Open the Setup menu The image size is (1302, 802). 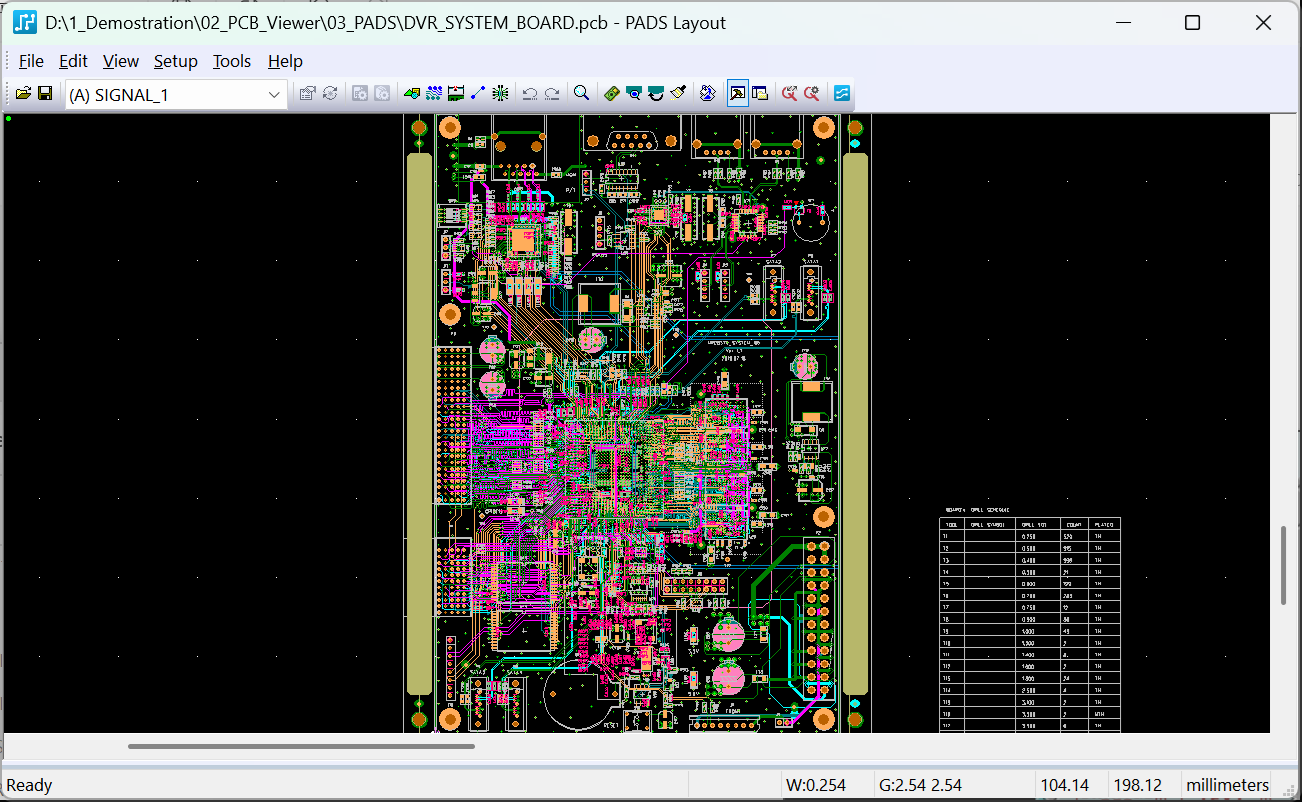[x=175, y=61]
